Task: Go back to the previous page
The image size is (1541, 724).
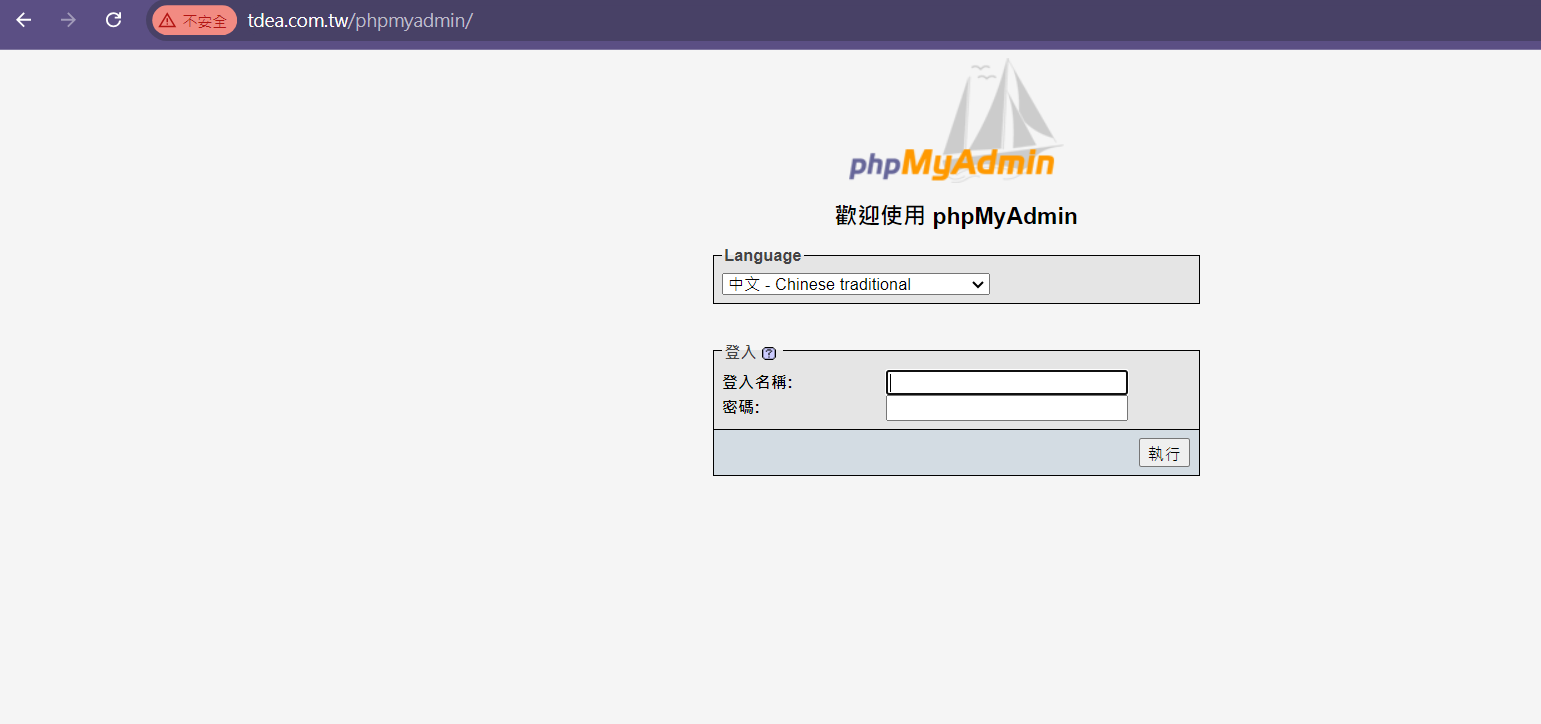Action: [24, 20]
